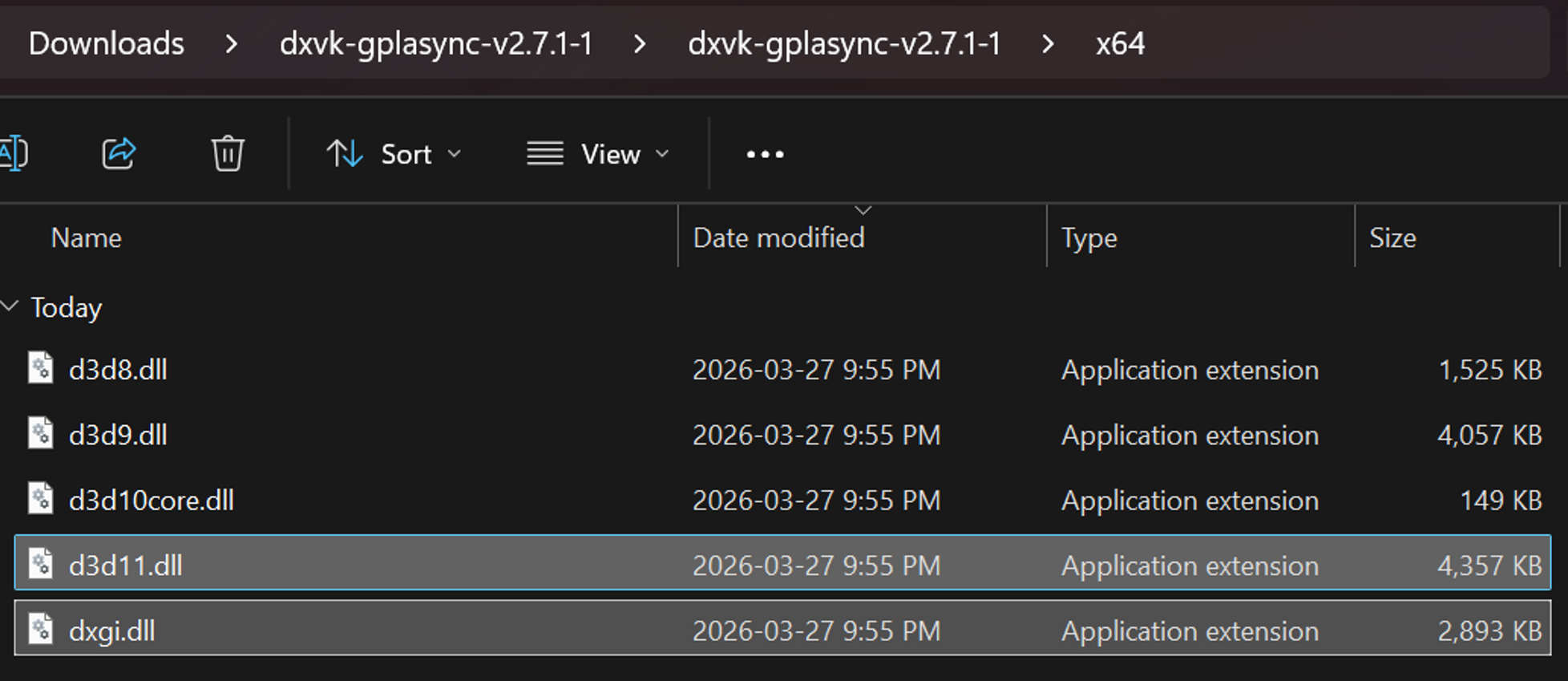Click the Delete trash can icon

pos(228,153)
